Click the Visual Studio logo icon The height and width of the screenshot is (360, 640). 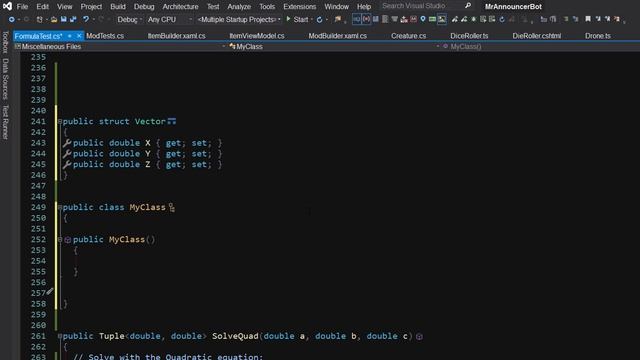tap(7, 7)
